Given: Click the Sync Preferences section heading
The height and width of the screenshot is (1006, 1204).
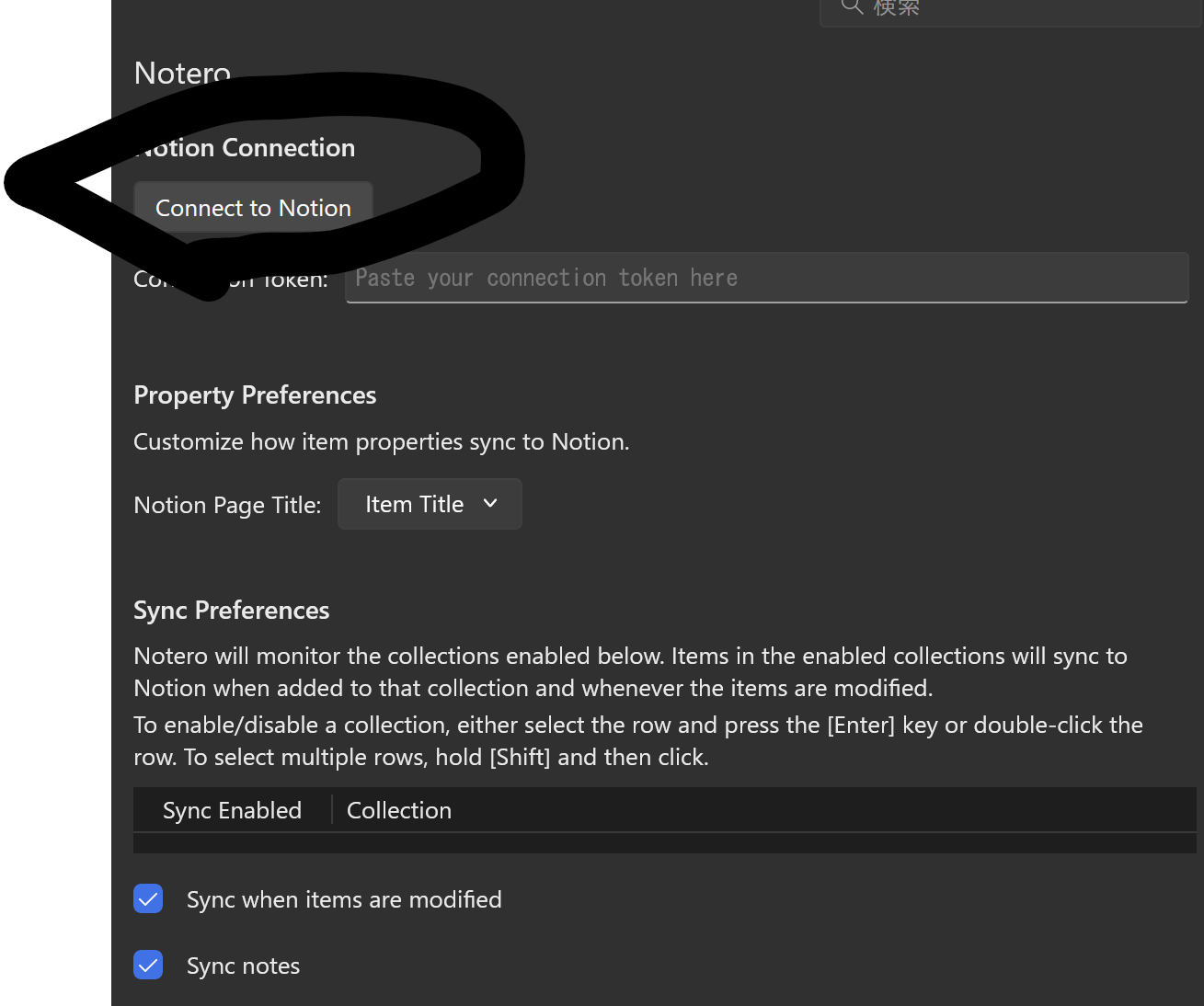Looking at the screenshot, I should [231, 611].
